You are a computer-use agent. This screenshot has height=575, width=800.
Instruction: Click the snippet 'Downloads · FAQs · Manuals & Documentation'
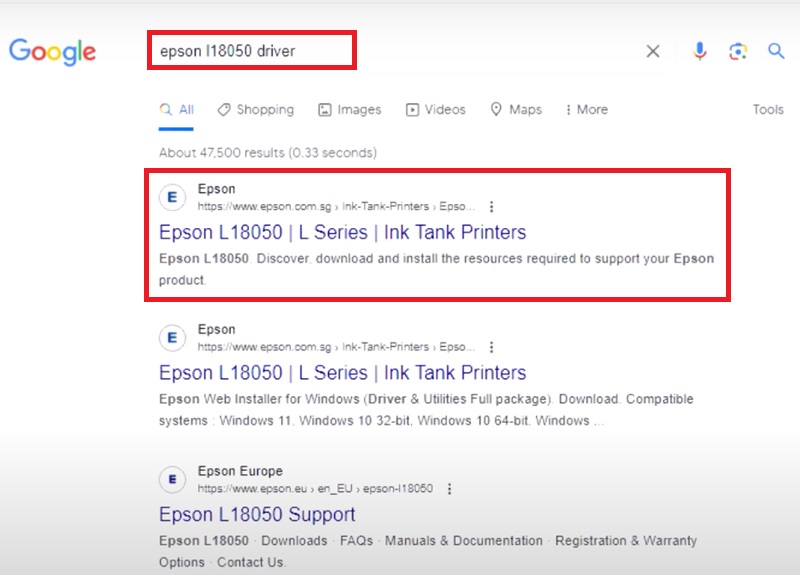tap(428, 551)
